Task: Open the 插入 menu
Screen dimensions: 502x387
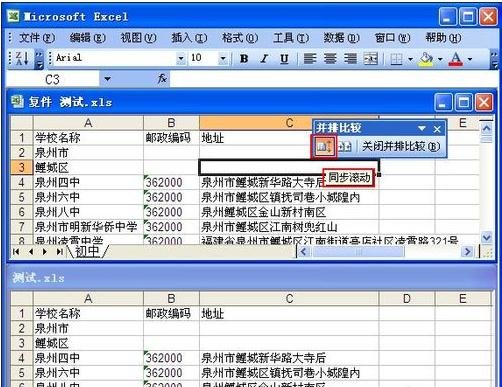Action: [189, 38]
